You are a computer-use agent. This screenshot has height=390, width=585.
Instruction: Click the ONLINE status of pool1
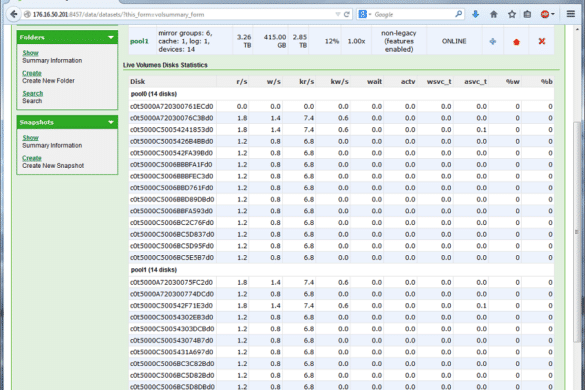pos(454,41)
